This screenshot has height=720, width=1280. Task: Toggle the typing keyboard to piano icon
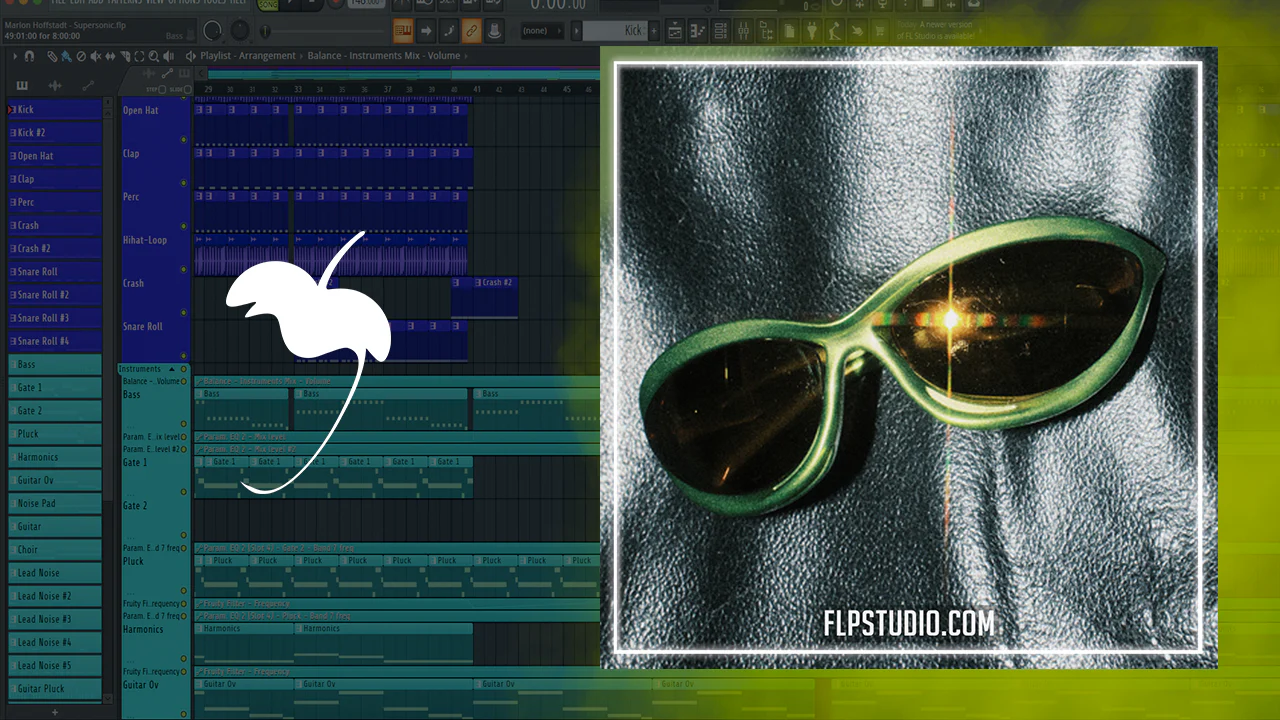tap(404, 31)
